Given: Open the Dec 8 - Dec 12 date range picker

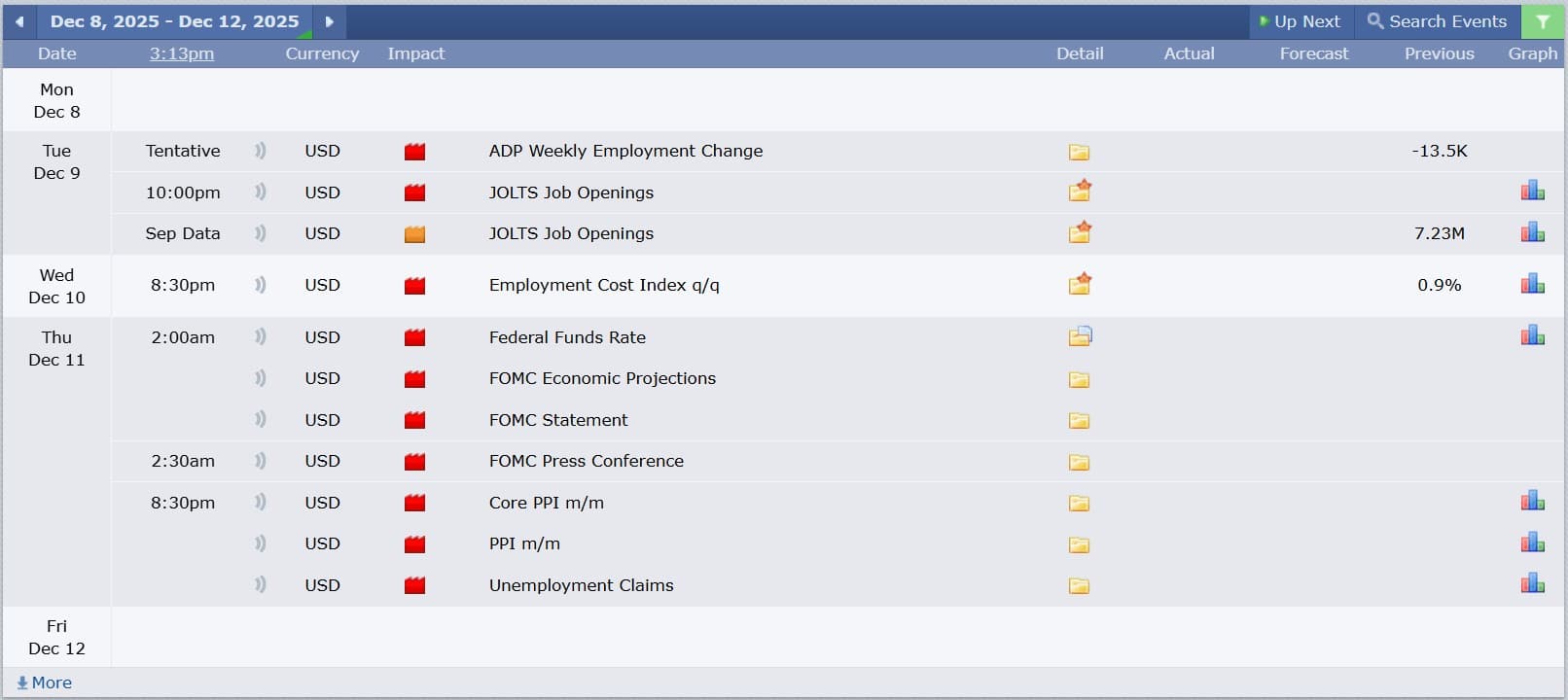Looking at the screenshot, I should [x=175, y=21].
